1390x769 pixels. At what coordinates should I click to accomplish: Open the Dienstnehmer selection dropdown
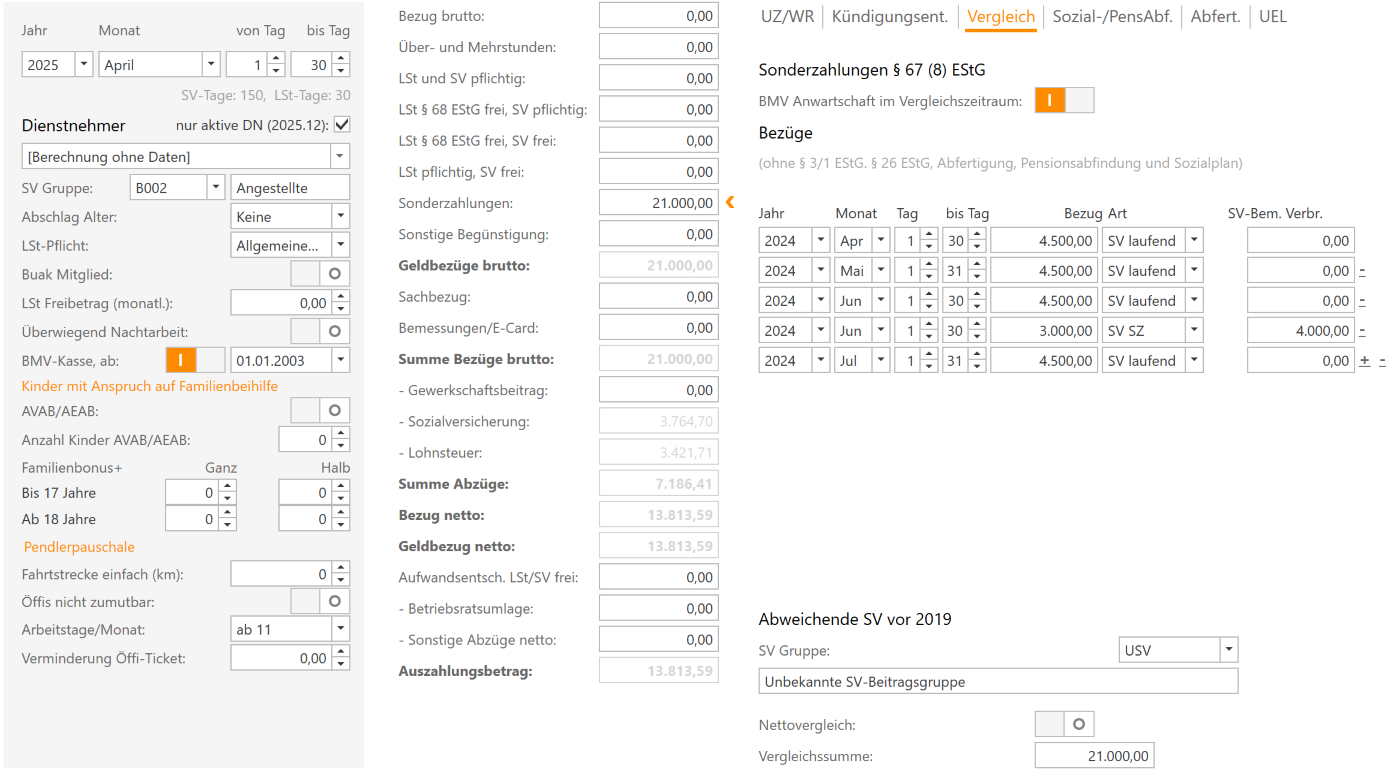pyautogui.click(x=340, y=157)
